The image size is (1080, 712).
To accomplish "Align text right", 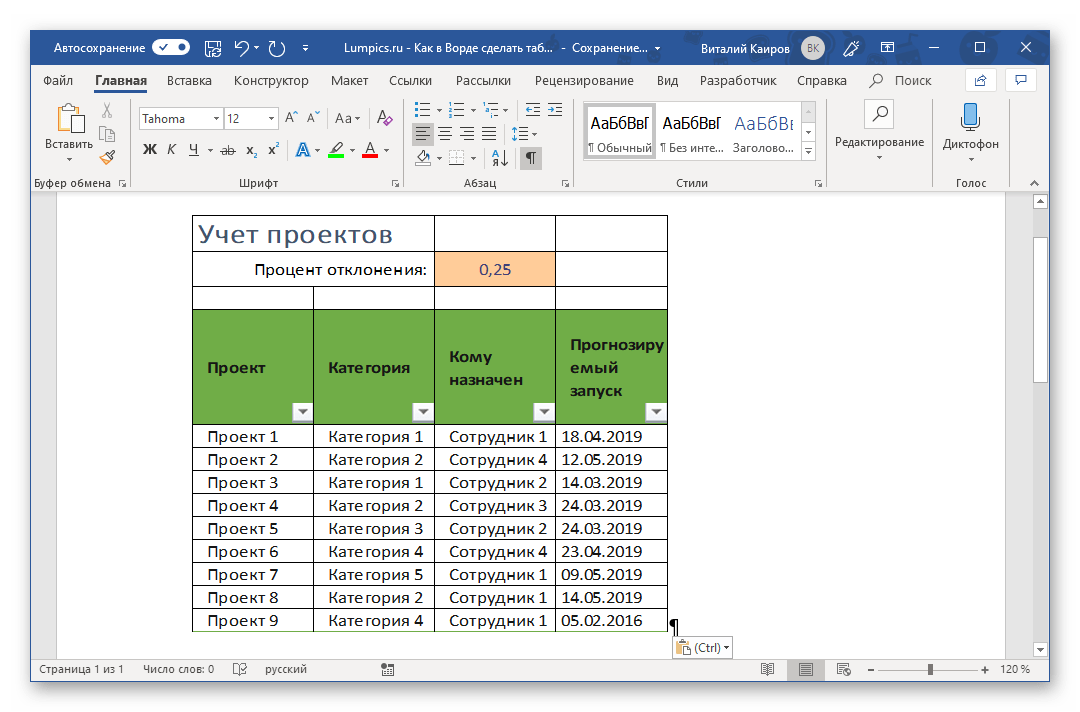I will click(x=467, y=134).
